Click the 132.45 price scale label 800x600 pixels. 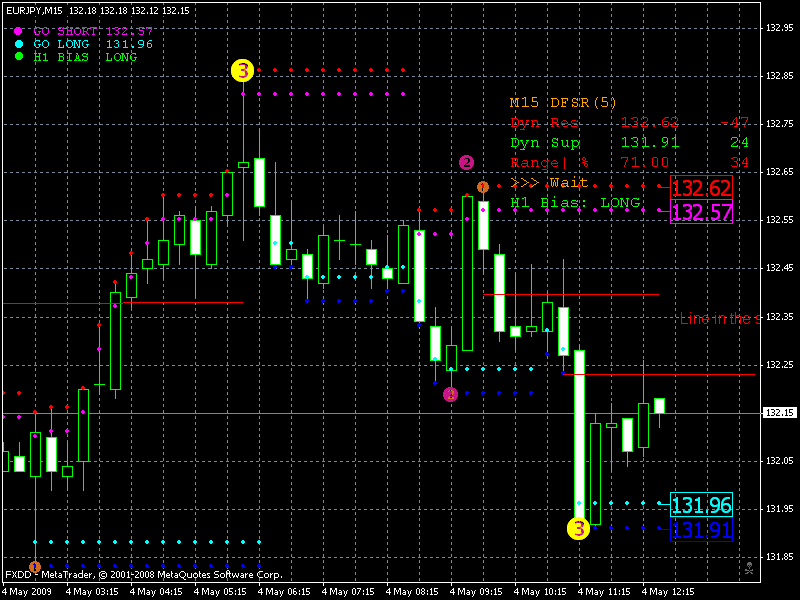[780, 267]
